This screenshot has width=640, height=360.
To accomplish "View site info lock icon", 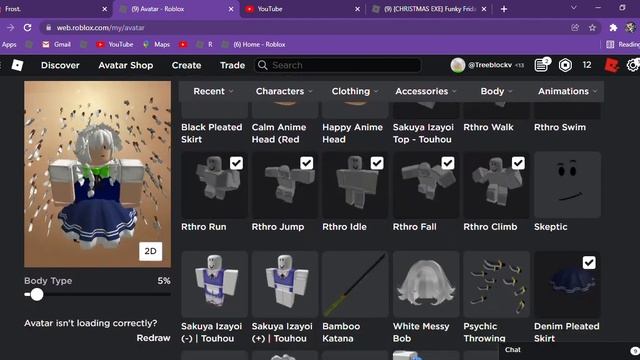I will coord(49,28).
